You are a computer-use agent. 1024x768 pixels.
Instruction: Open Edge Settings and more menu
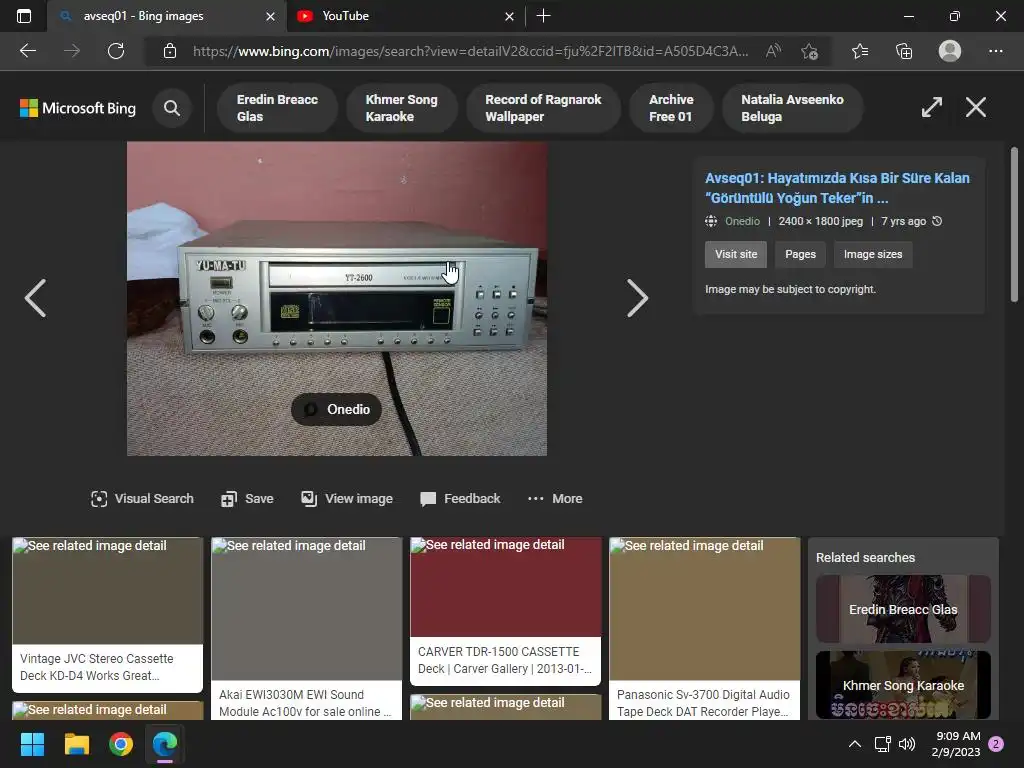click(995, 51)
